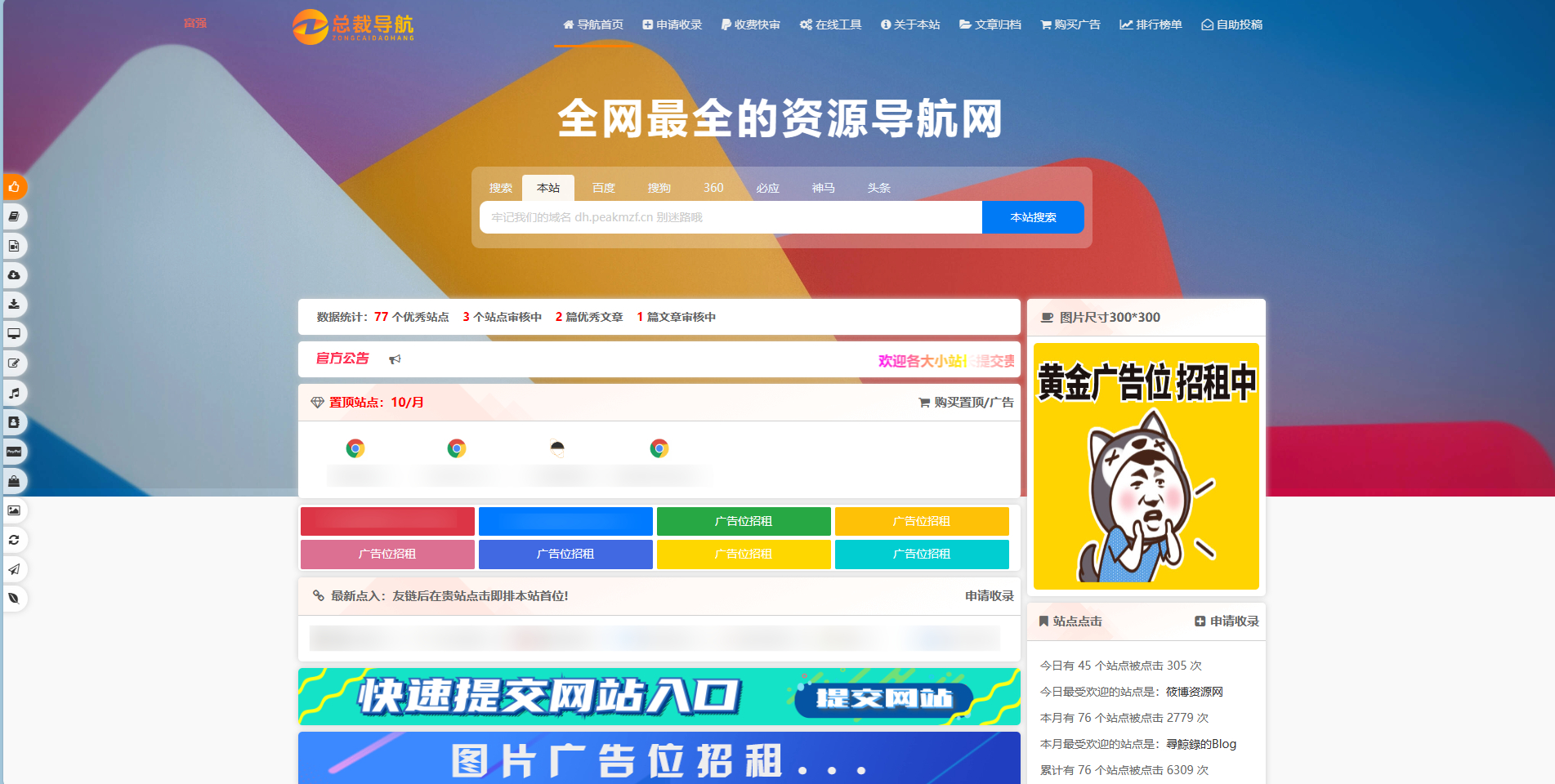Screen dimensions: 1555x784
Task: Open the 排行榜单 navigation item
Action: tap(1151, 24)
